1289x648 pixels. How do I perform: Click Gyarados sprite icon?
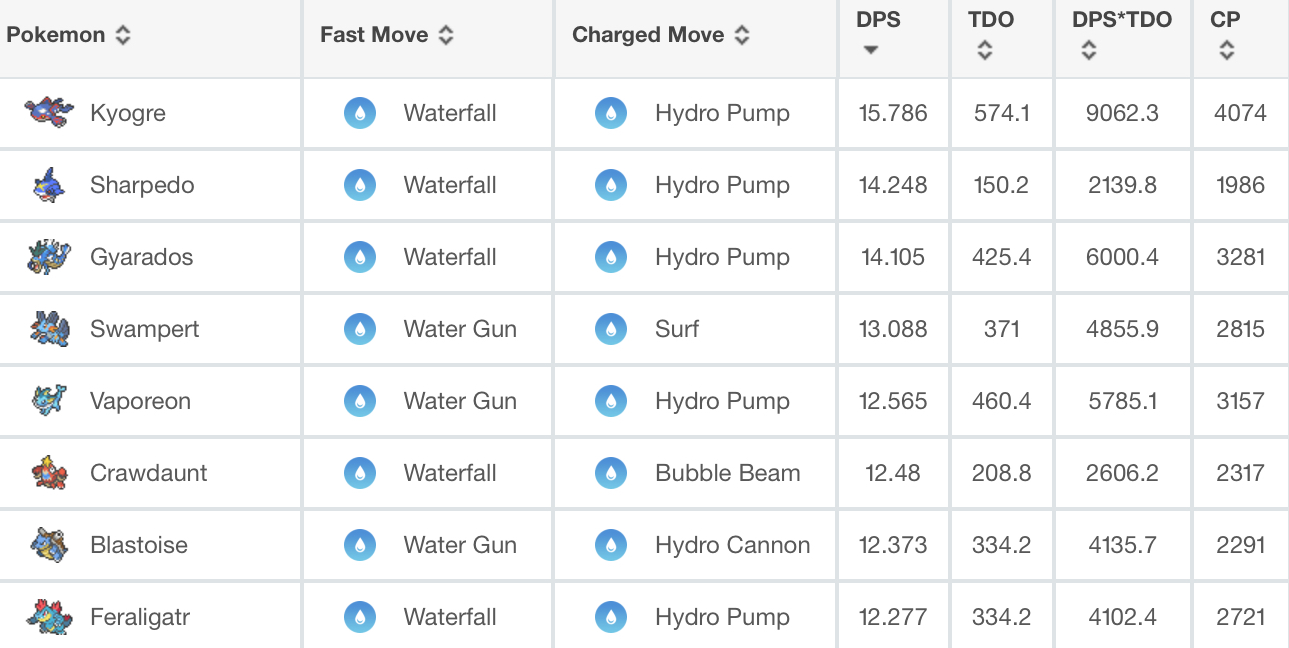(x=49, y=257)
